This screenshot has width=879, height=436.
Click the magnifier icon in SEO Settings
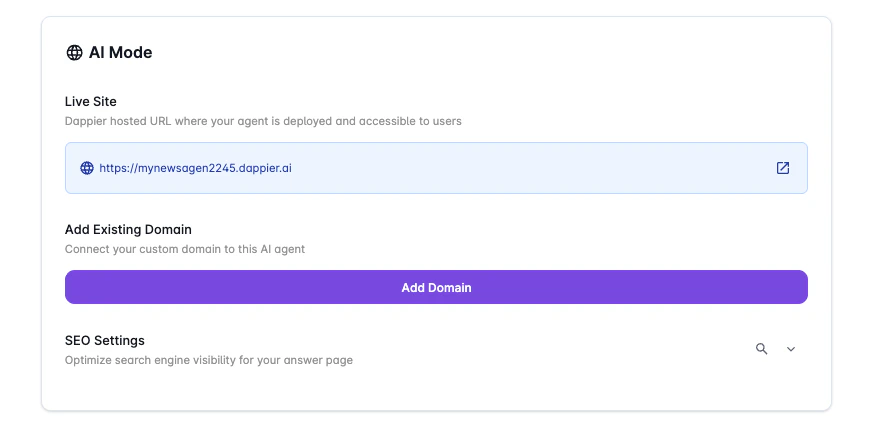coord(761,349)
